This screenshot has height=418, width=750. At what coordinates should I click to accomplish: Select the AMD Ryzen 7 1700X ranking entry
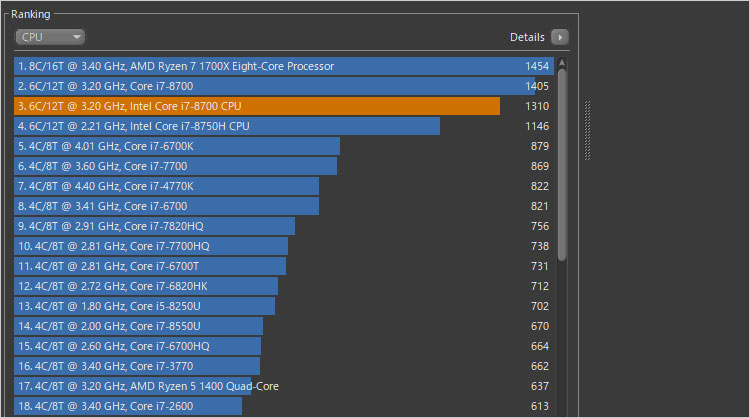(x=280, y=66)
